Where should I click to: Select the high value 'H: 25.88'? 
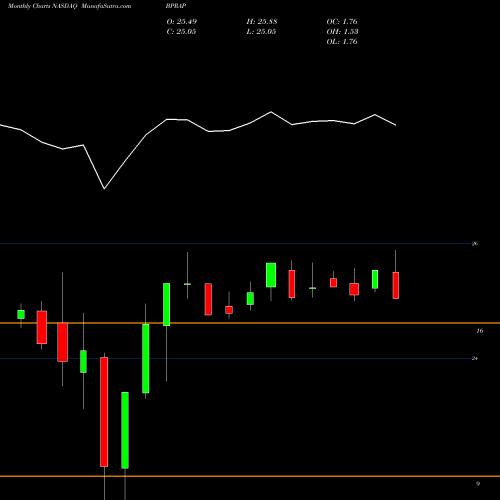click(262, 22)
